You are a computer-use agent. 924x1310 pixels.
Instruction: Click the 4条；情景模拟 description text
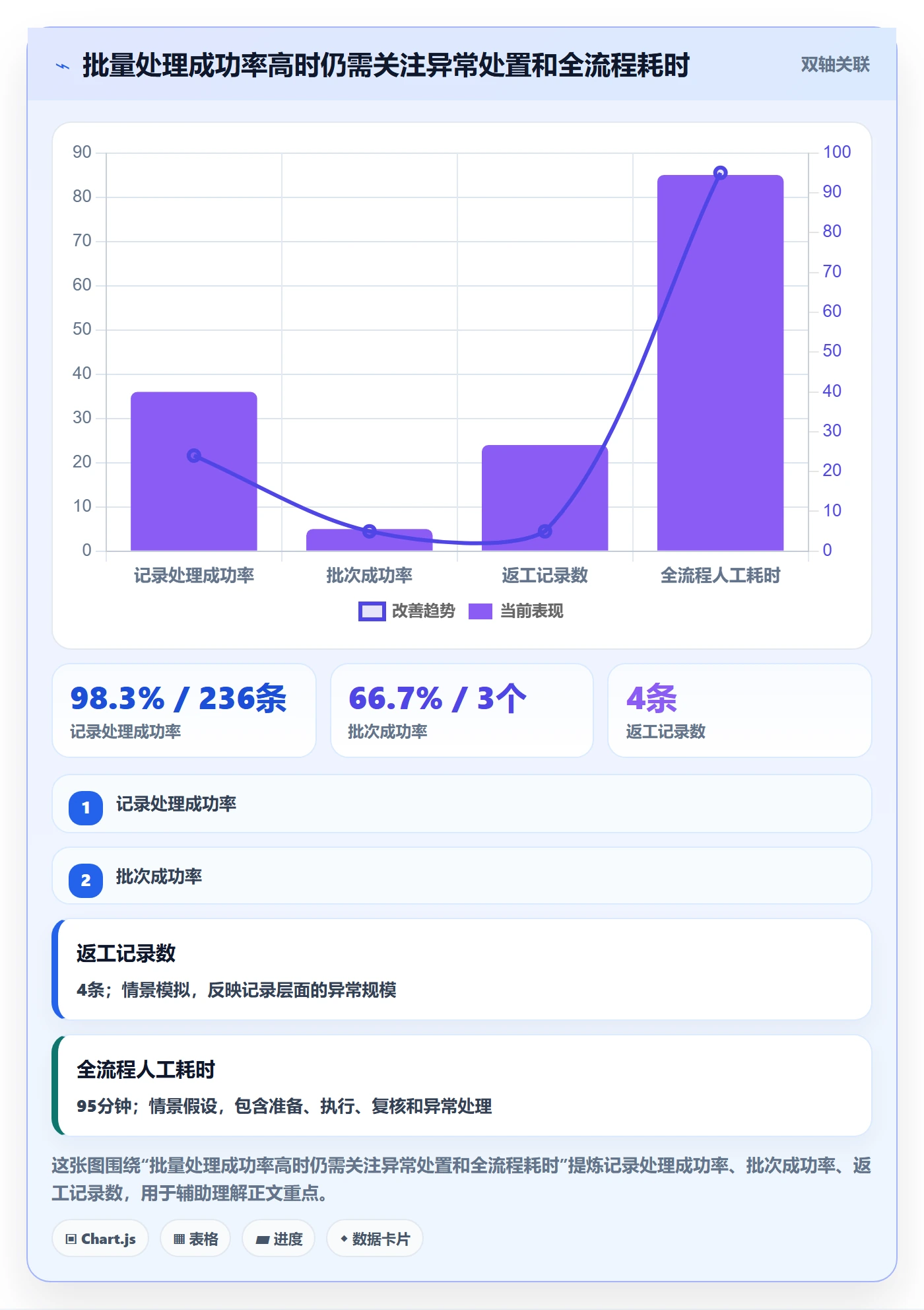tap(236, 990)
